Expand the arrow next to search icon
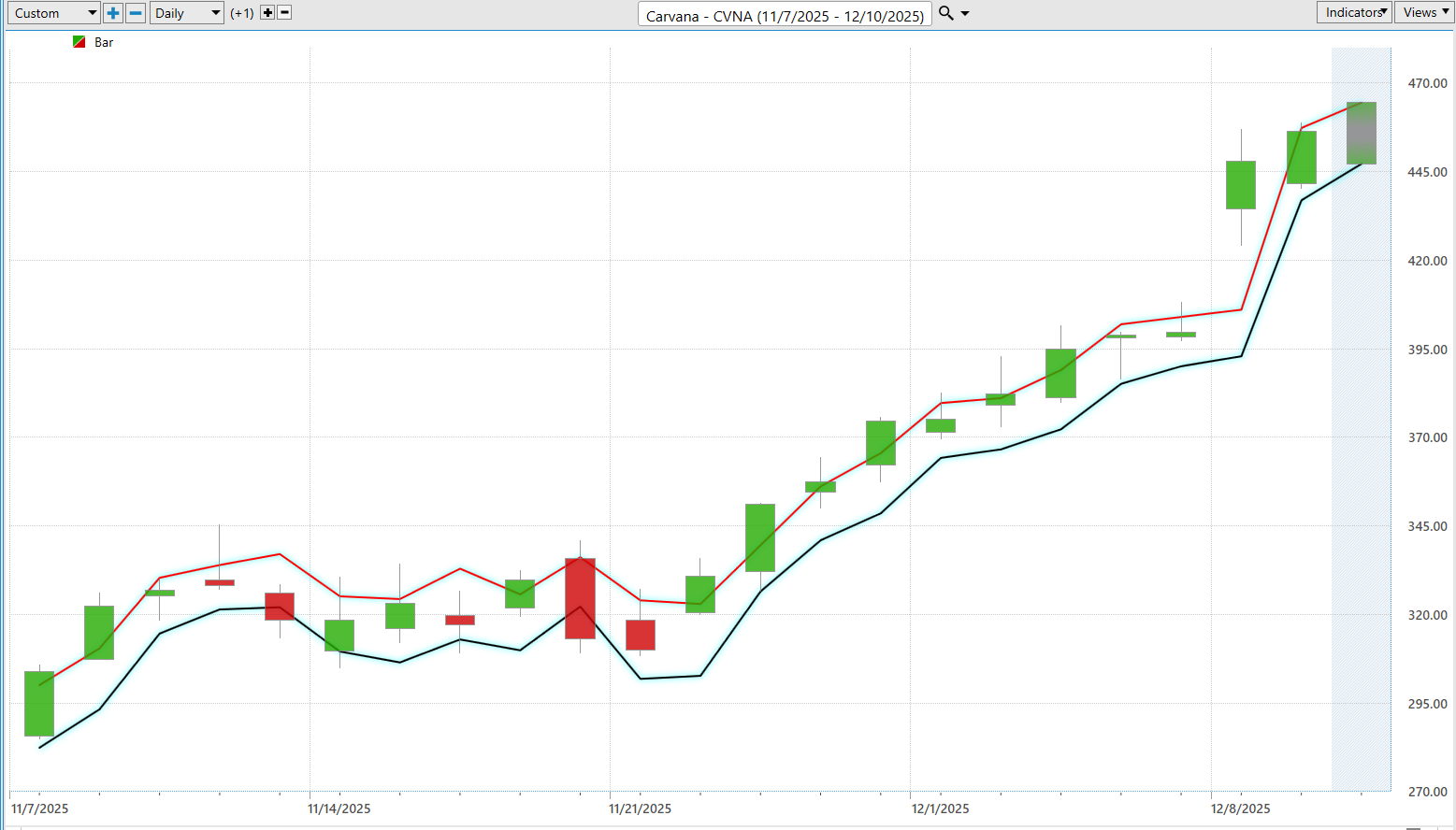The height and width of the screenshot is (830, 1456). 965,13
